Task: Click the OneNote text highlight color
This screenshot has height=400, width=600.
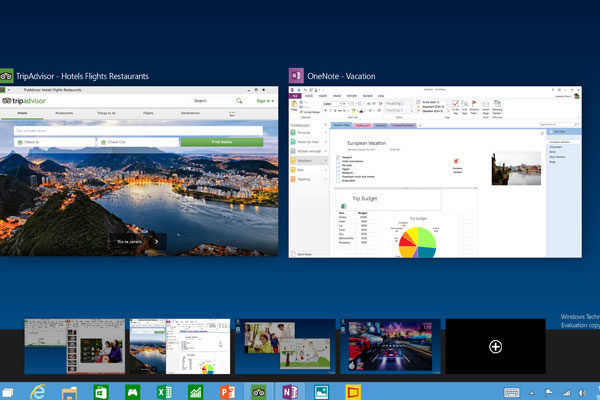Action: point(354,111)
